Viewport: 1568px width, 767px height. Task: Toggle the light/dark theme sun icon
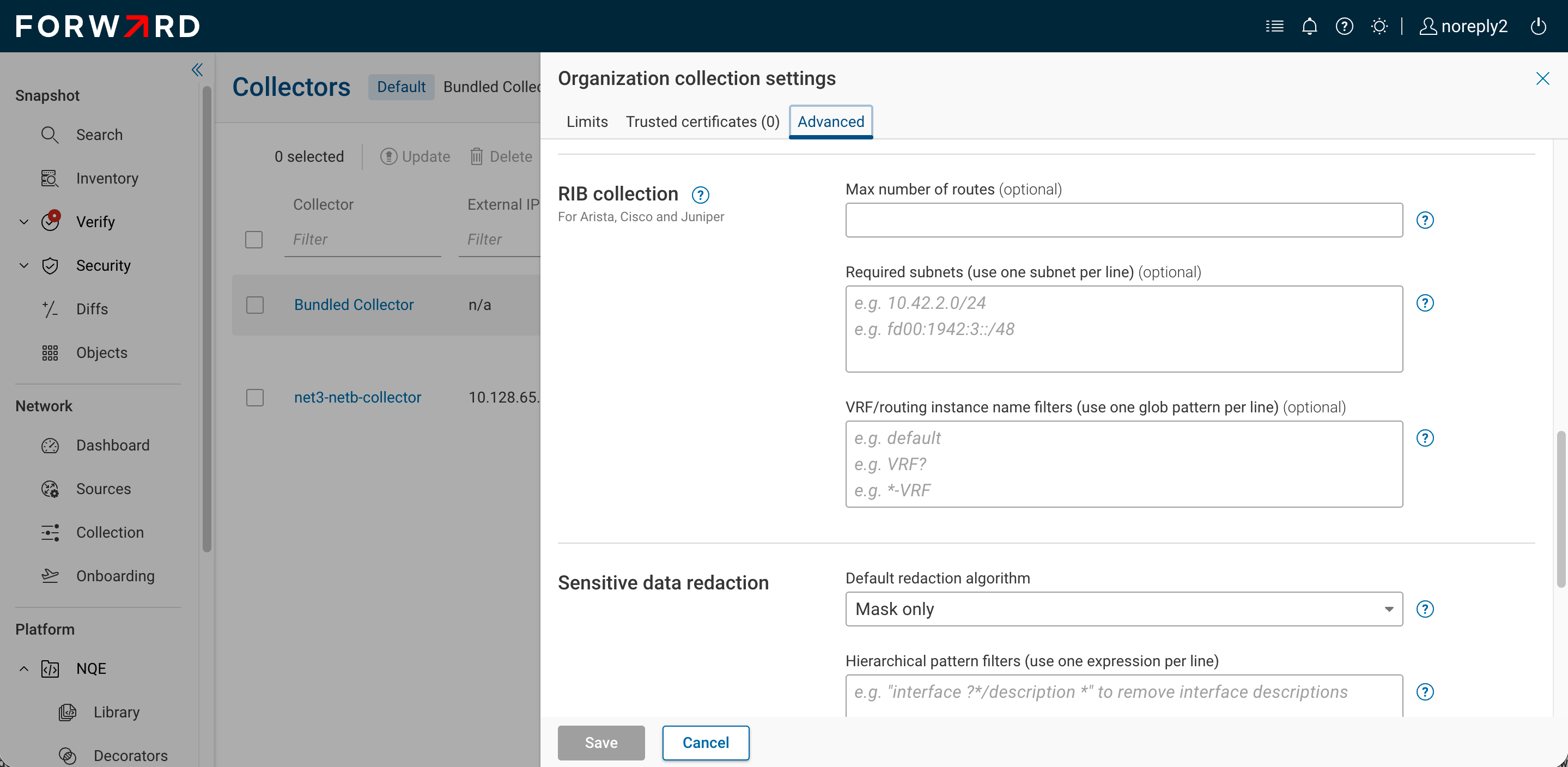[1379, 26]
